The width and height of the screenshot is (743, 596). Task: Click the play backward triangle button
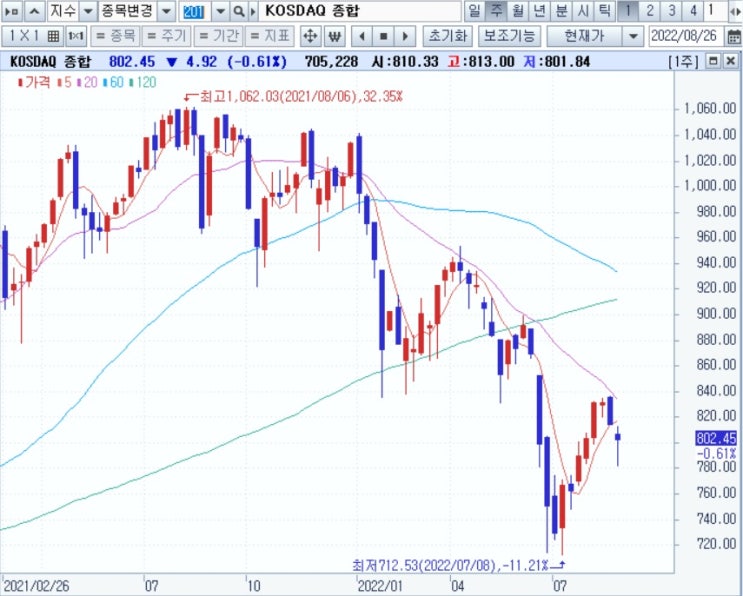(x=362, y=36)
